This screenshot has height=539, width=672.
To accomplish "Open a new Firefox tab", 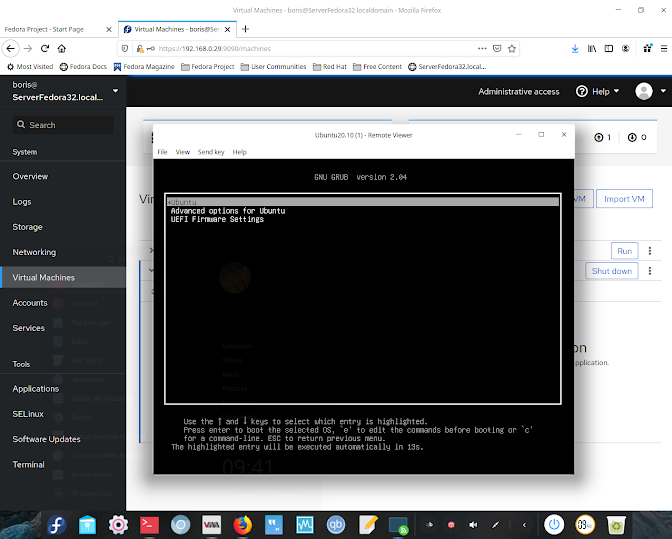I will [x=246, y=29].
